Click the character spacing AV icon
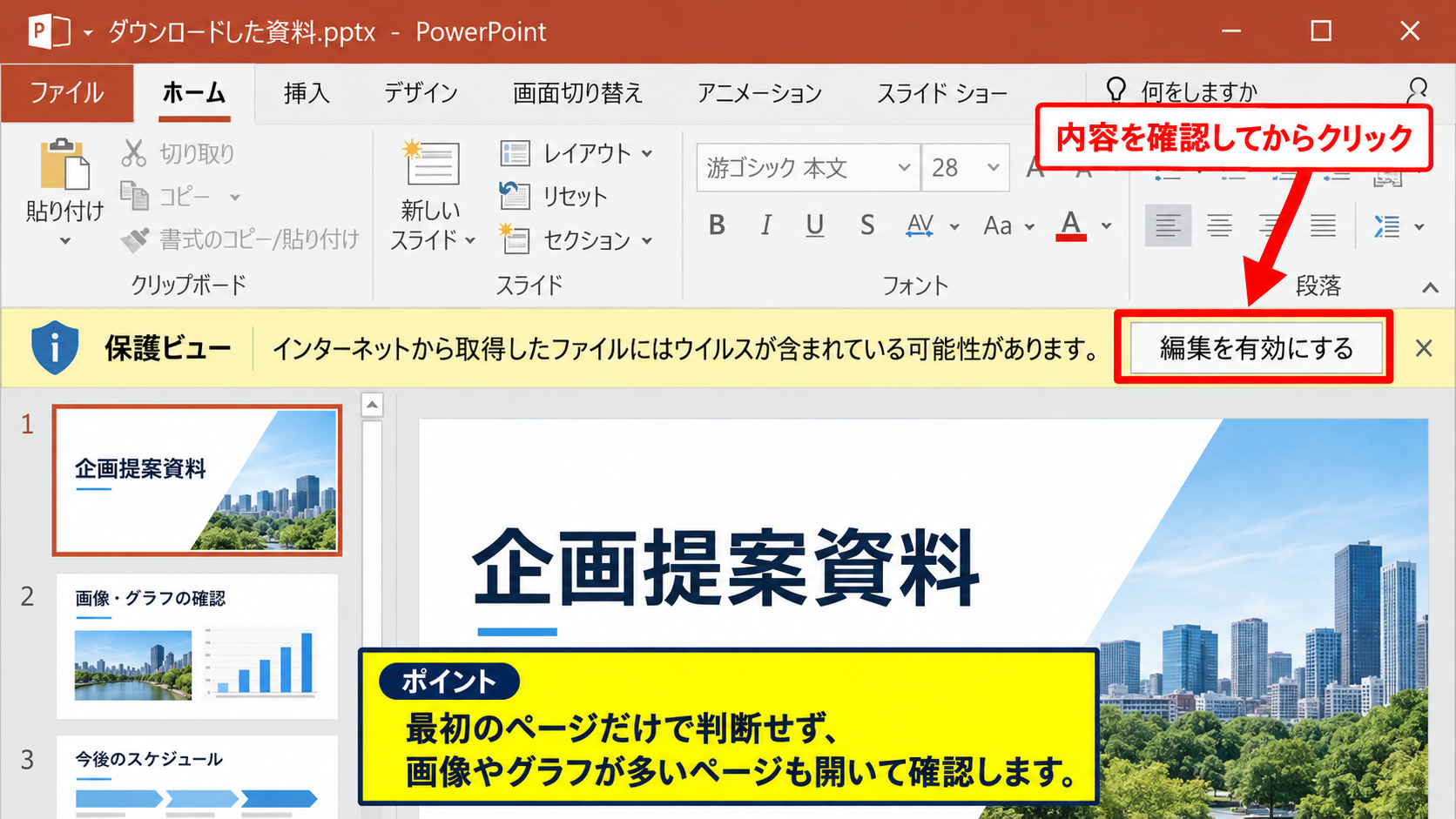1456x819 pixels. (x=920, y=225)
